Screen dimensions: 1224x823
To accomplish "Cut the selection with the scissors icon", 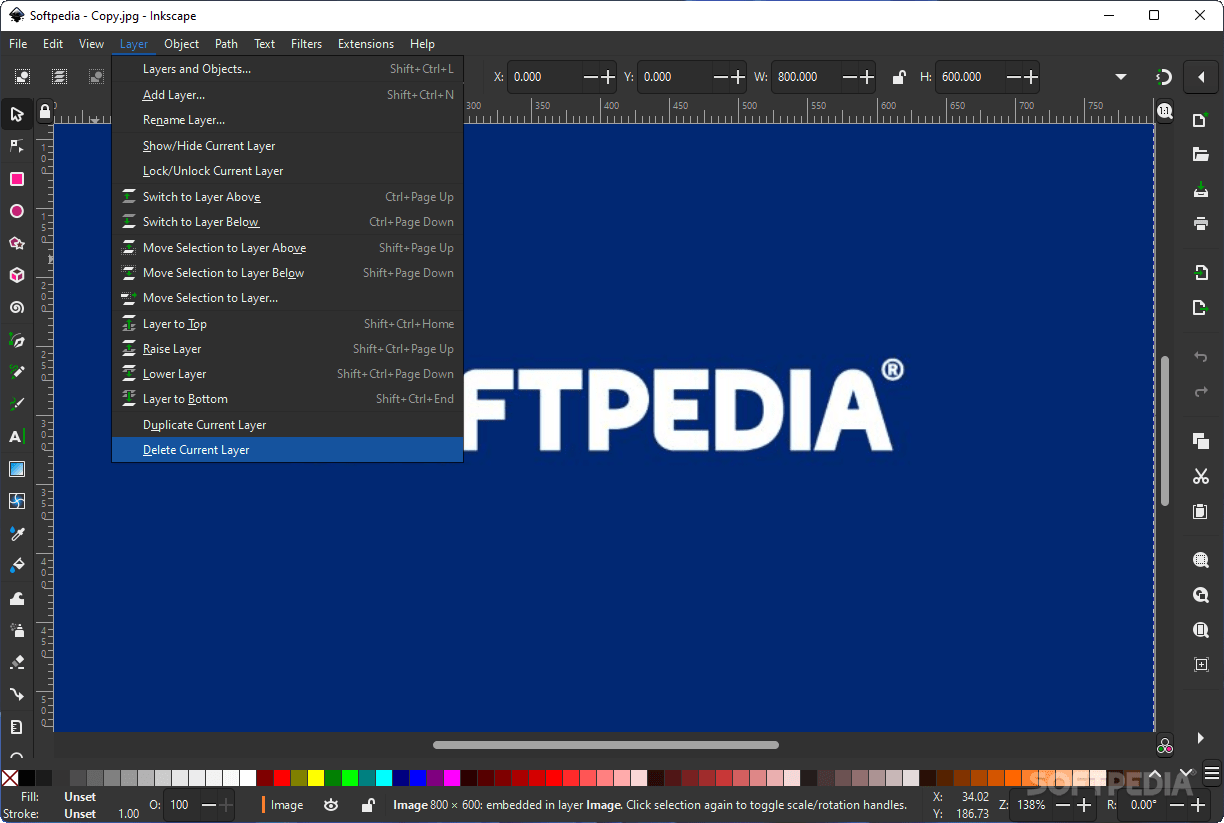I will coord(1200,476).
